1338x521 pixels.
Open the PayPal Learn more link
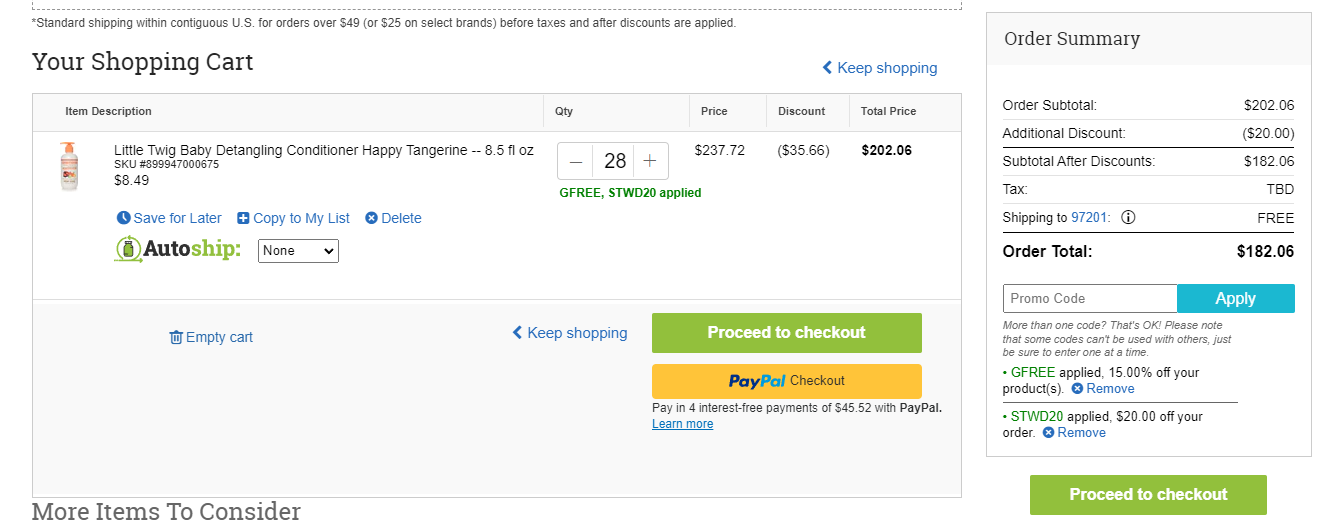683,424
